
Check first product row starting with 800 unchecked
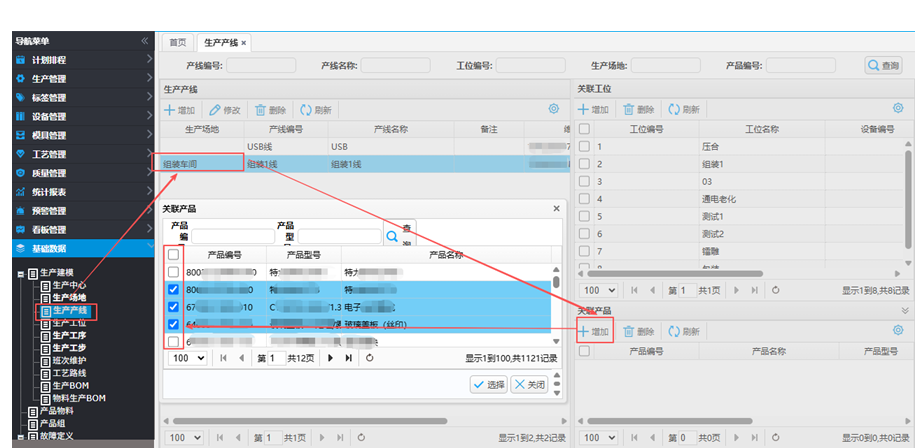coord(173,272)
